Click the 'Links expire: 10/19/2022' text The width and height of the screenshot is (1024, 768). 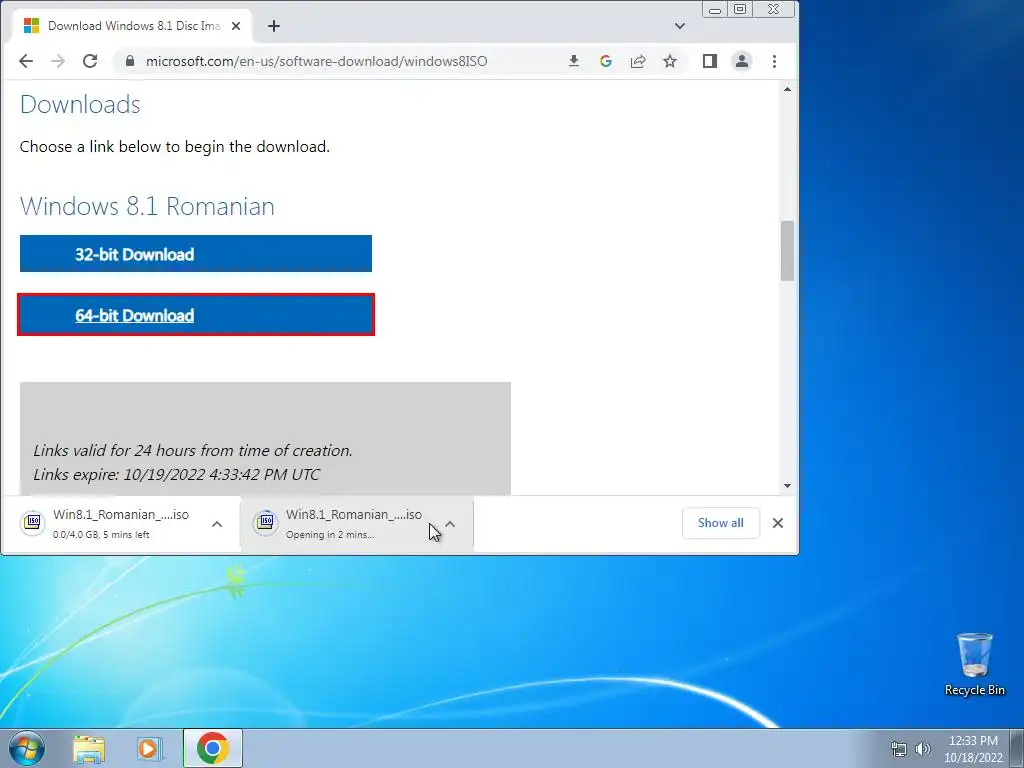[177, 474]
